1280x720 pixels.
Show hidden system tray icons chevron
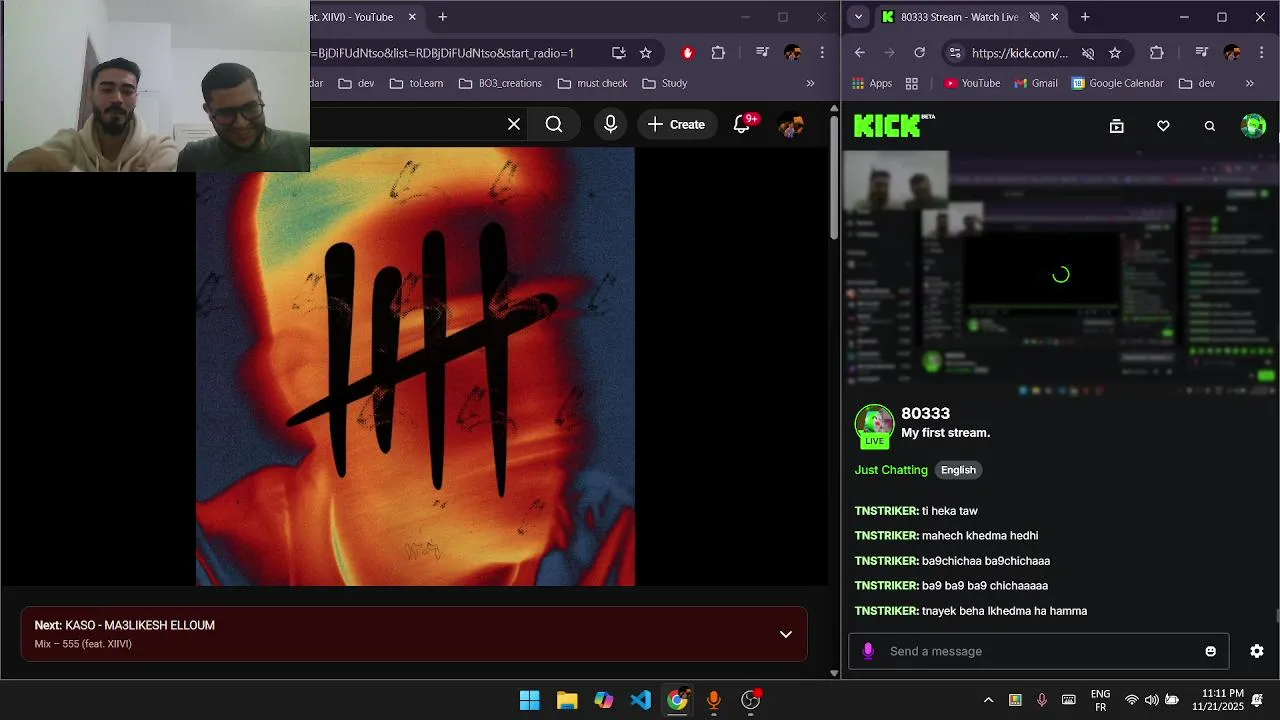tap(988, 700)
